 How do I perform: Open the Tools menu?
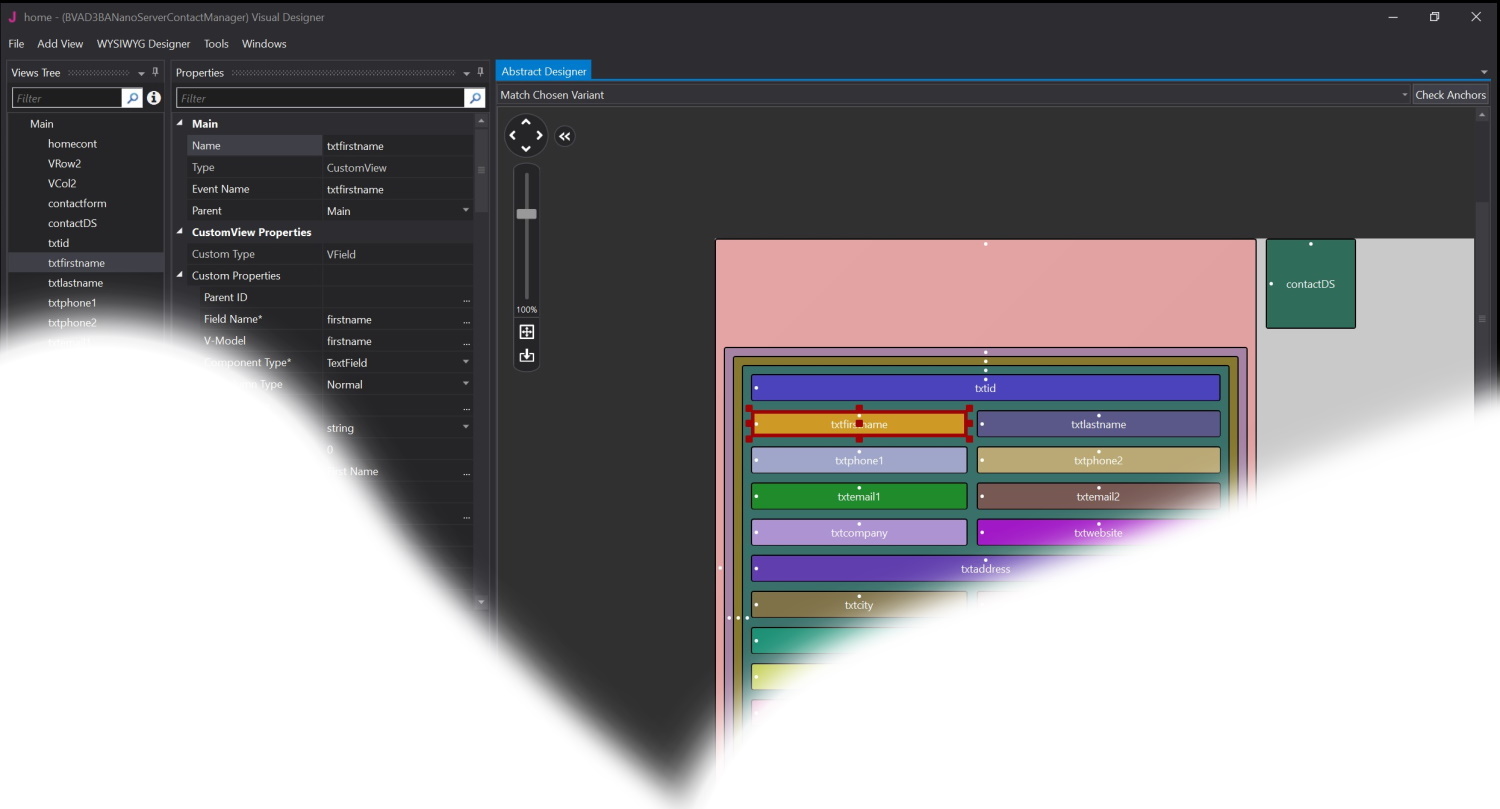point(216,44)
